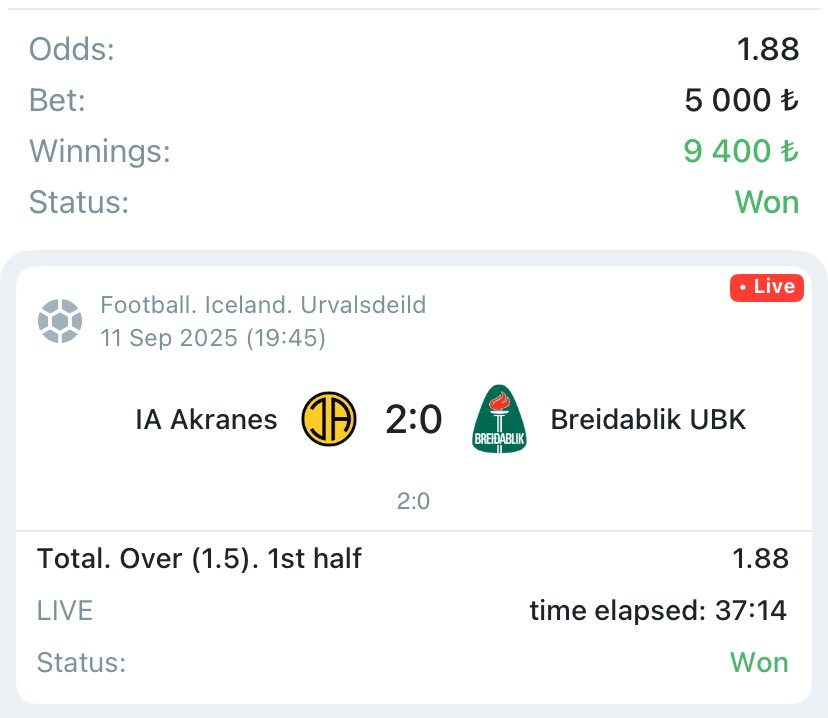The height and width of the screenshot is (718, 828).
Task: Click the 1.88 odds in the selection row
Action: point(760,559)
